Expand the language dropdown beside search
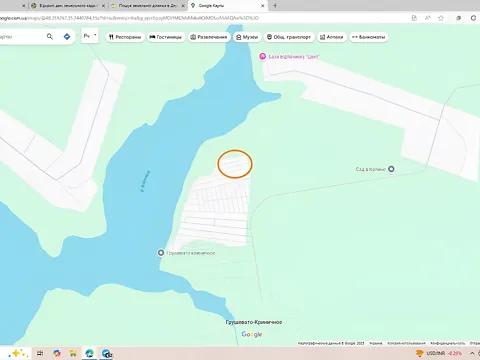The width and height of the screenshot is (480, 360). 90,36
